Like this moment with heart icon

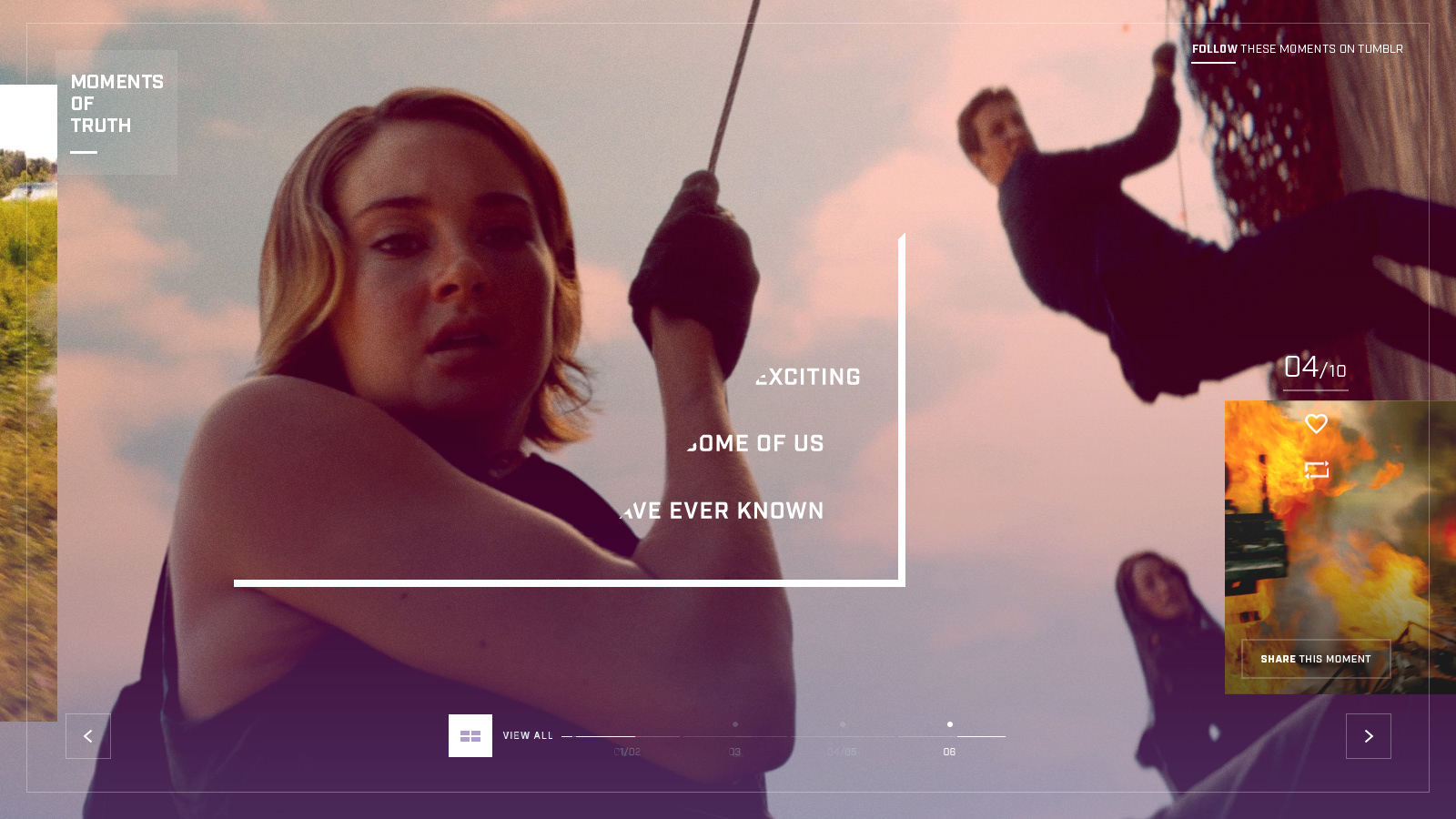coord(1316,423)
